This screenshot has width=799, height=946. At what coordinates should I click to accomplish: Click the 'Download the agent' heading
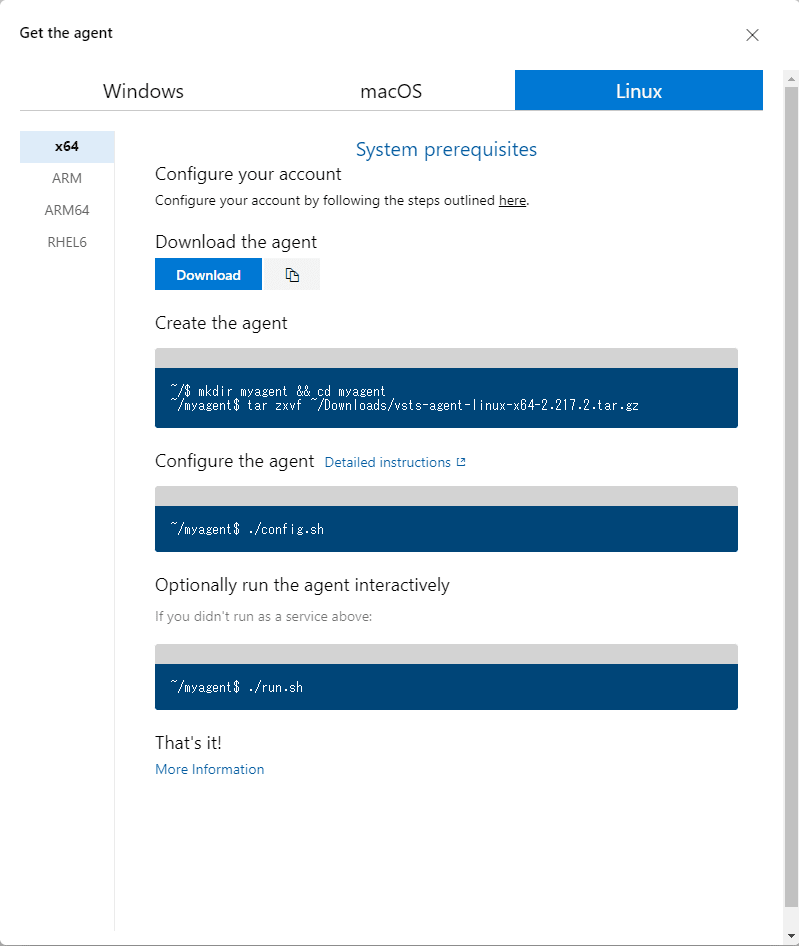click(236, 242)
